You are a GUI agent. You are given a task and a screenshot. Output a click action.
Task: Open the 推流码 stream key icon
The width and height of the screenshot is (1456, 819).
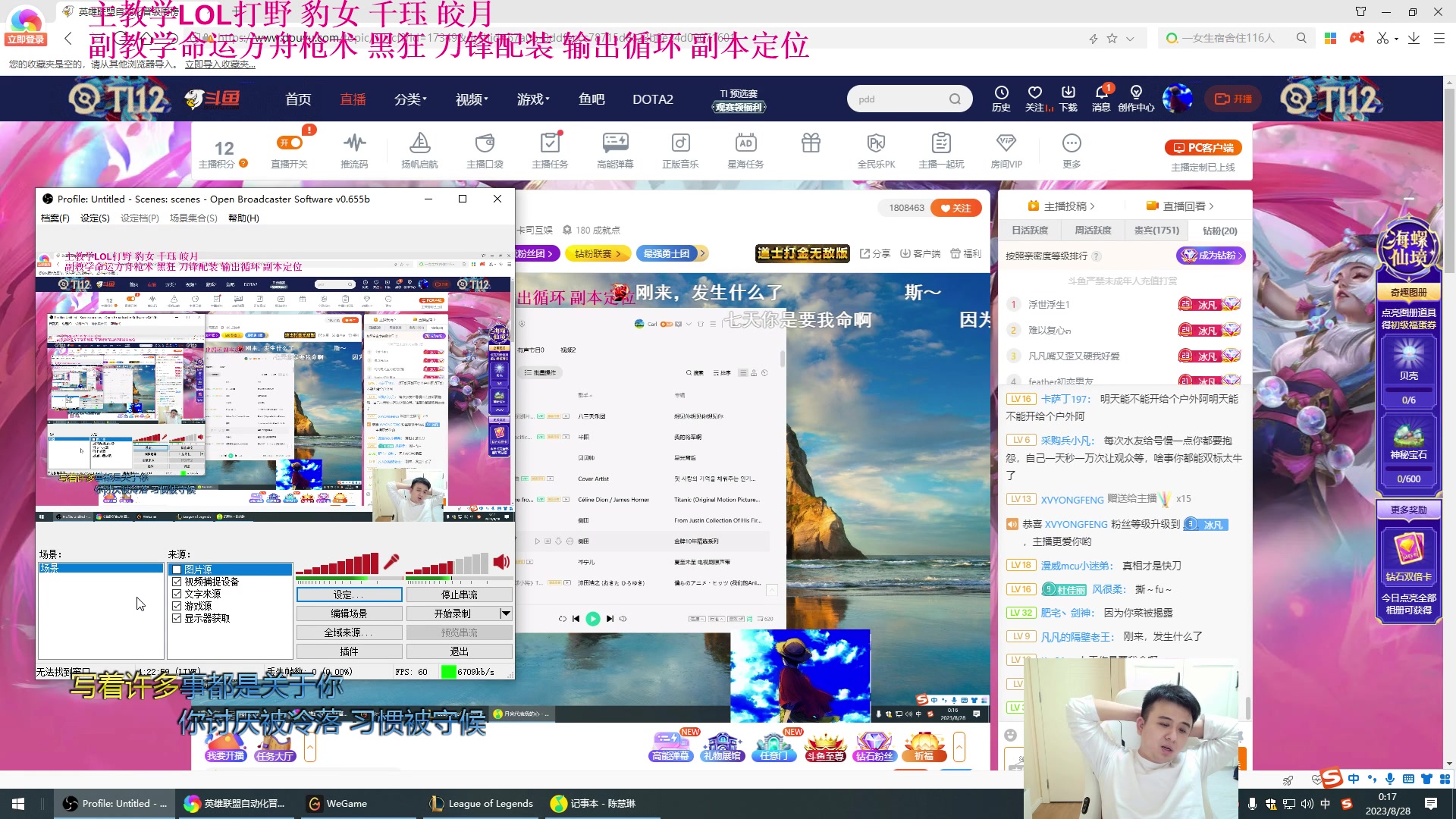pos(354,149)
